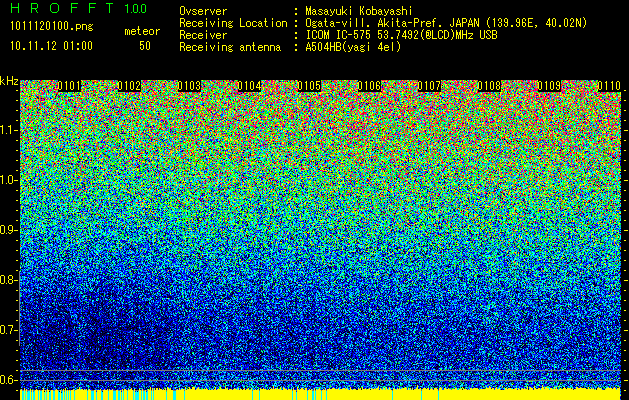
Task: Click the 0101 time marker
Action: pyautogui.click(x=69, y=86)
